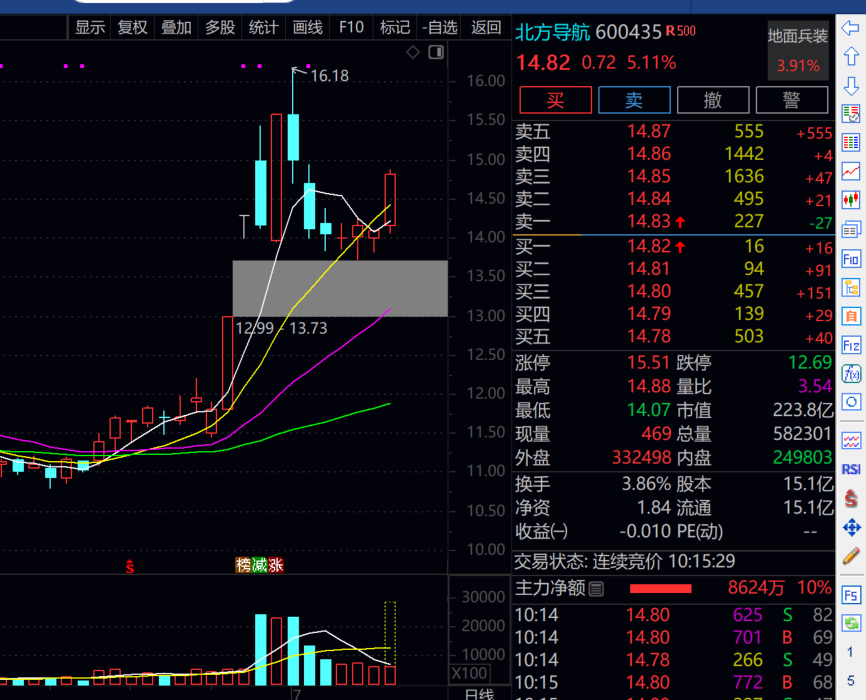Open the f(x) formula icon
866x700 pixels.
(851, 374)
